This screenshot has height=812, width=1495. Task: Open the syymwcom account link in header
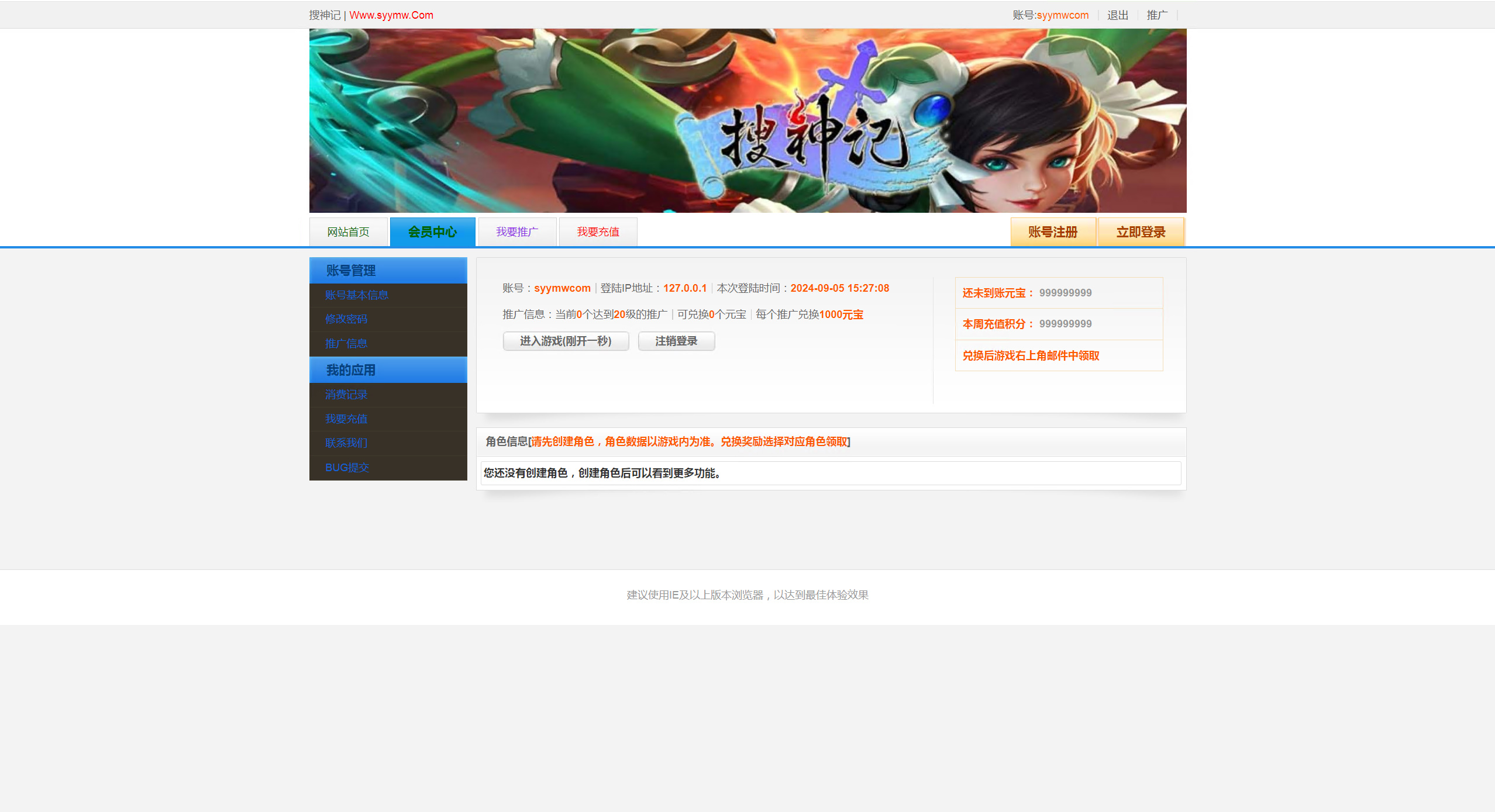pyautogui.click(x=1063, y=15)
